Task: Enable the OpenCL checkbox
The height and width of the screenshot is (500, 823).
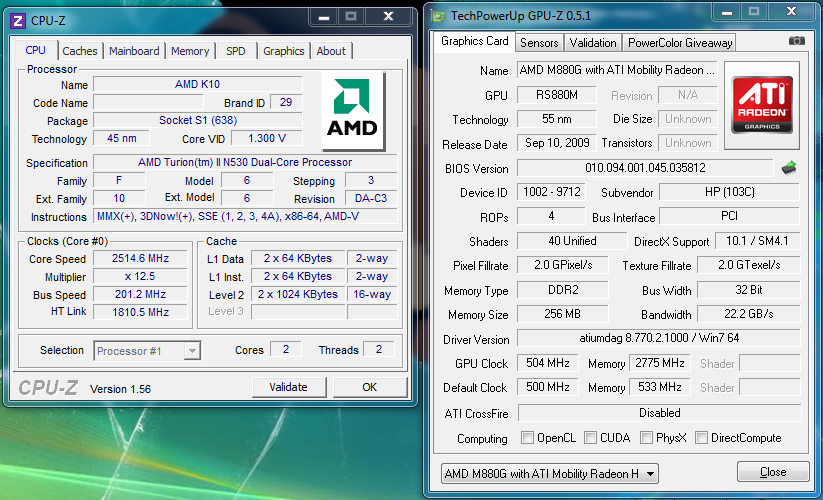Action: pos(527,437)
